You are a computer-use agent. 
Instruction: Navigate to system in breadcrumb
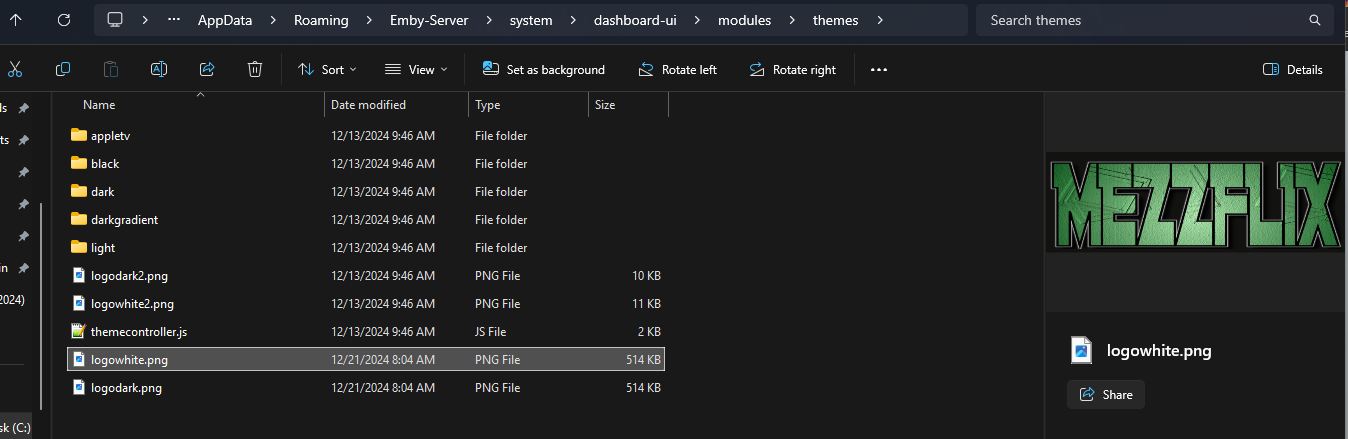click(x=531, y=20)
